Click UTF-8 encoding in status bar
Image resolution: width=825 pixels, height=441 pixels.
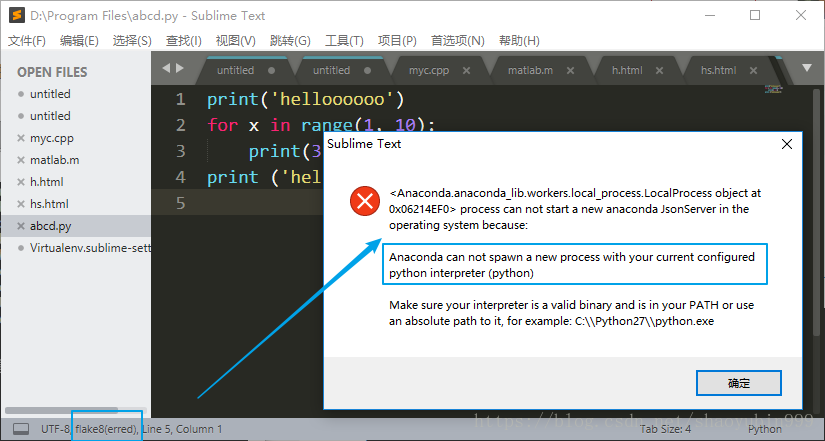point(55,429)
